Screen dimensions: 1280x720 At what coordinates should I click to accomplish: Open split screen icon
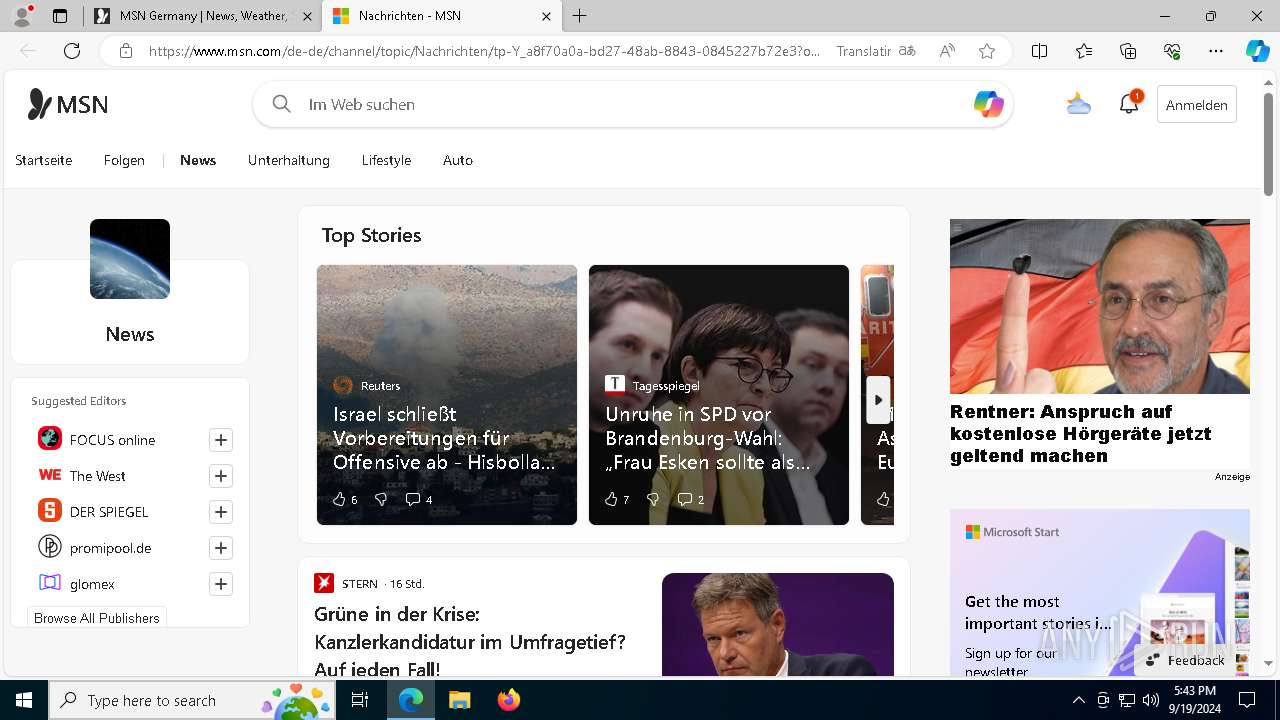click(x=1039, y=51)
